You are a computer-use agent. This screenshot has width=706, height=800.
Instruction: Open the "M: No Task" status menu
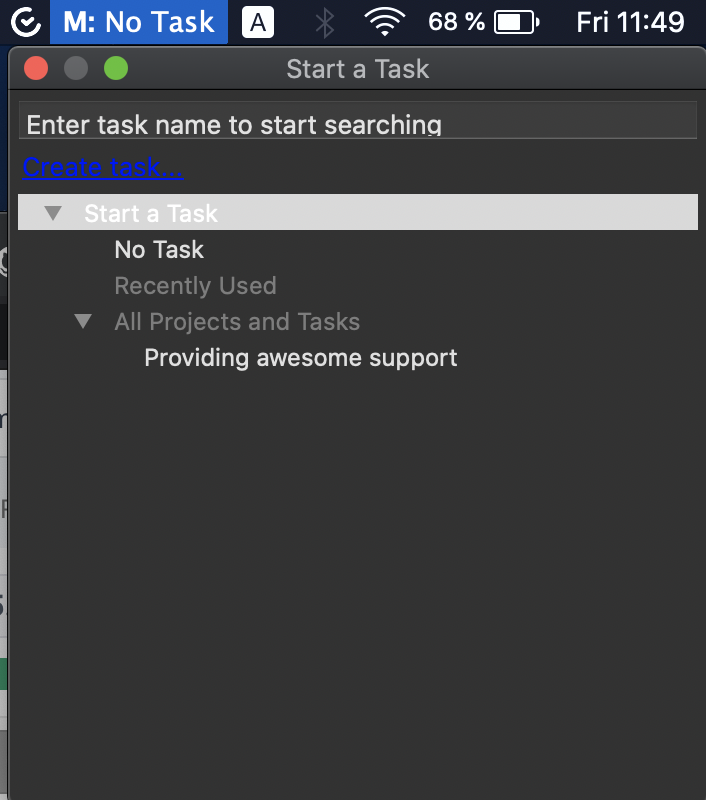(138, 21)
